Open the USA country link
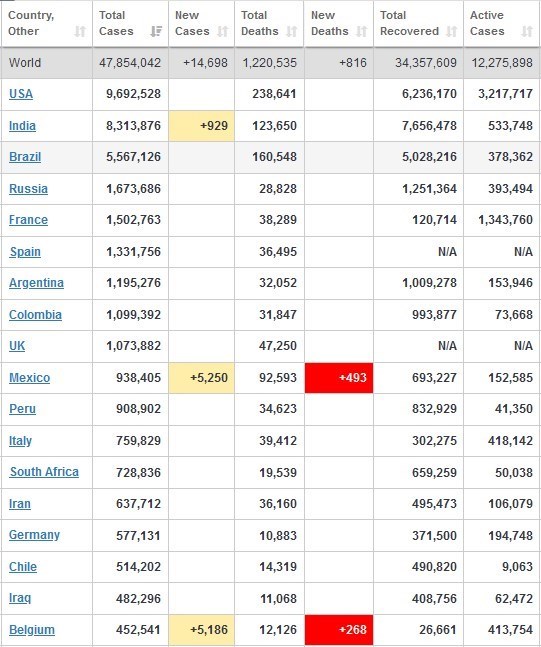541x647 pixels. [x=21, y=94]
